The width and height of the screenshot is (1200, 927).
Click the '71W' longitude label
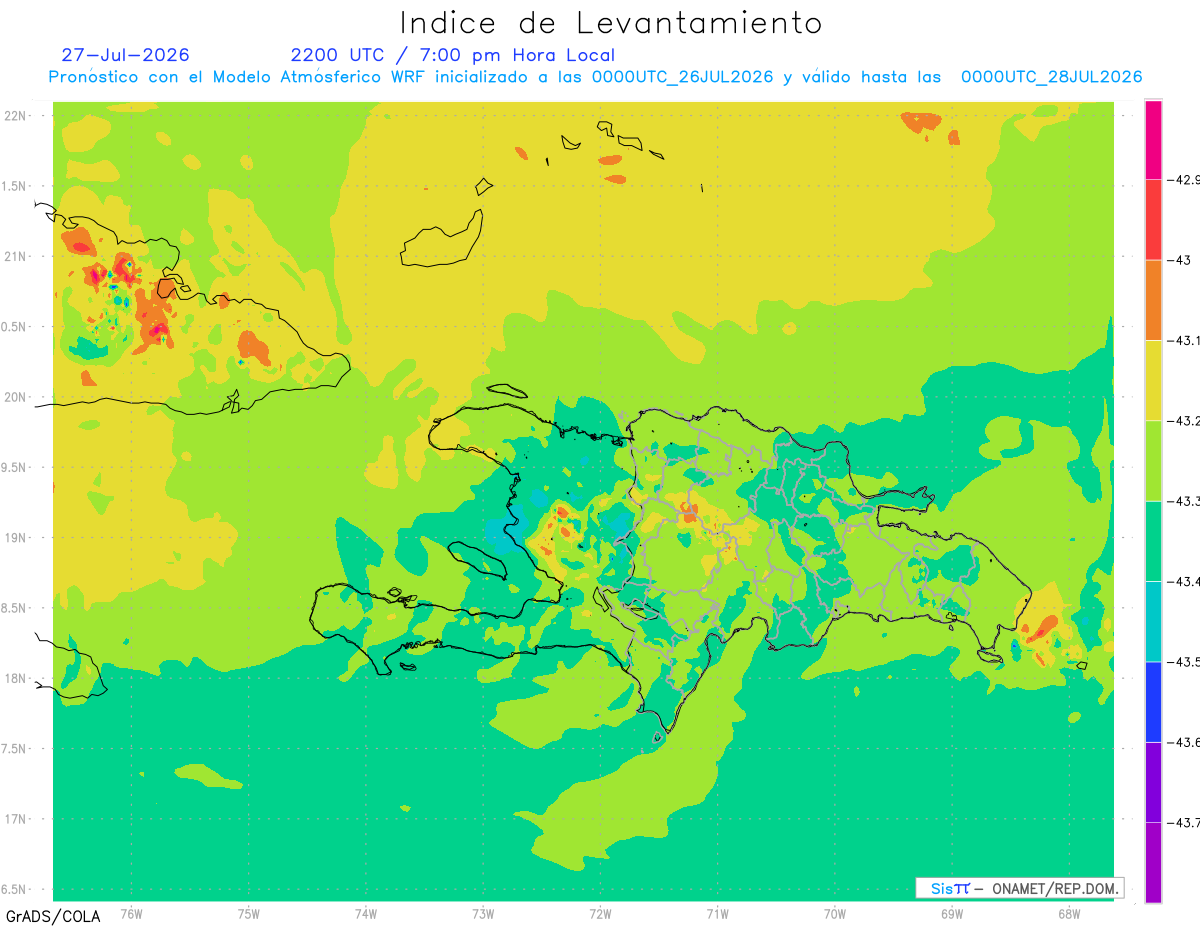[x=717, y=913]
